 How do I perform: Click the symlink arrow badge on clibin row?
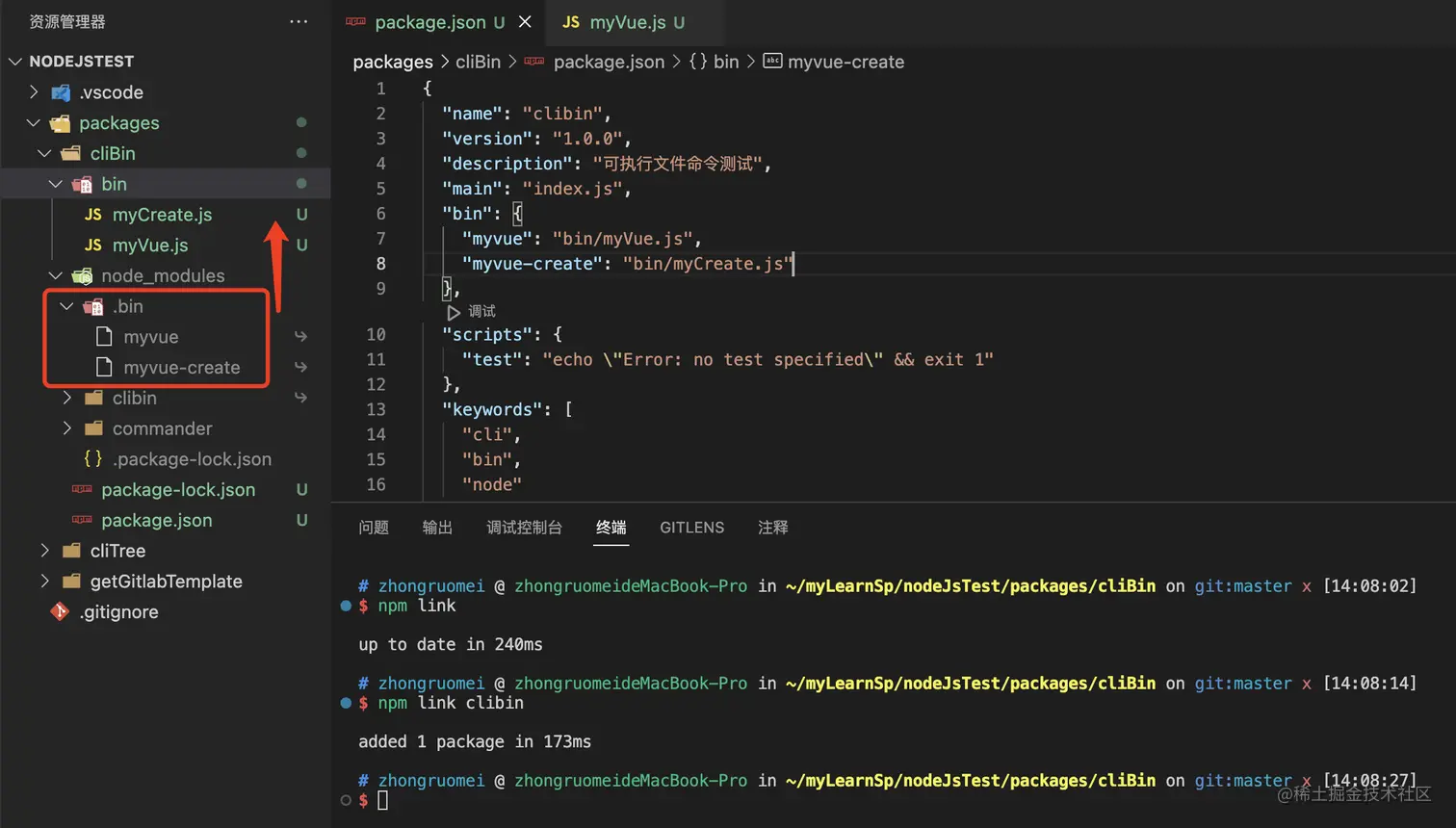point(301,398)
